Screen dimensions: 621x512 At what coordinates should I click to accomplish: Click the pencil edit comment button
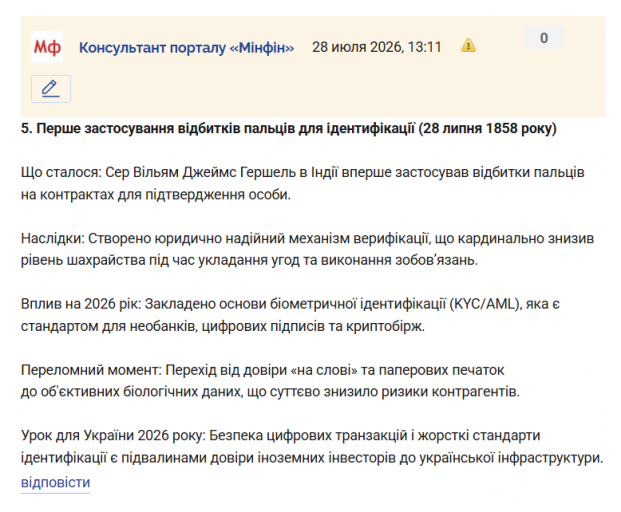51,89
